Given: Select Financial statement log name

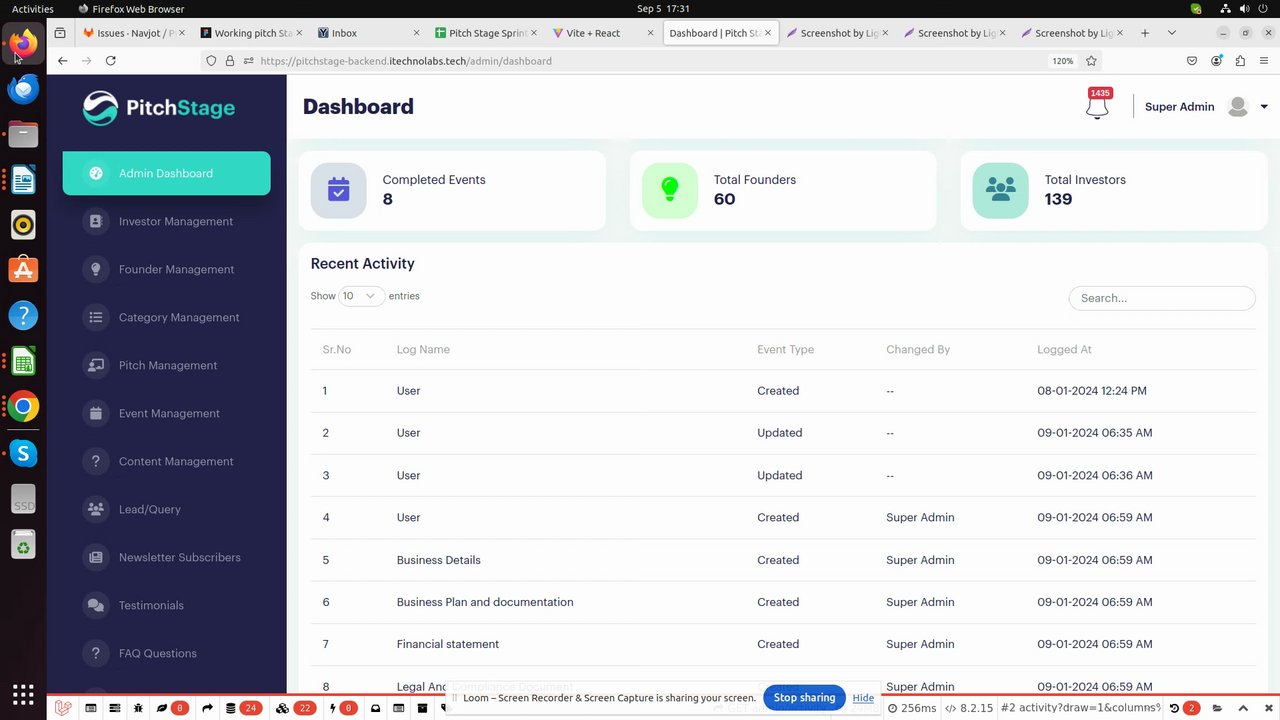Looking at the screenshot, I should coord(448,644).
